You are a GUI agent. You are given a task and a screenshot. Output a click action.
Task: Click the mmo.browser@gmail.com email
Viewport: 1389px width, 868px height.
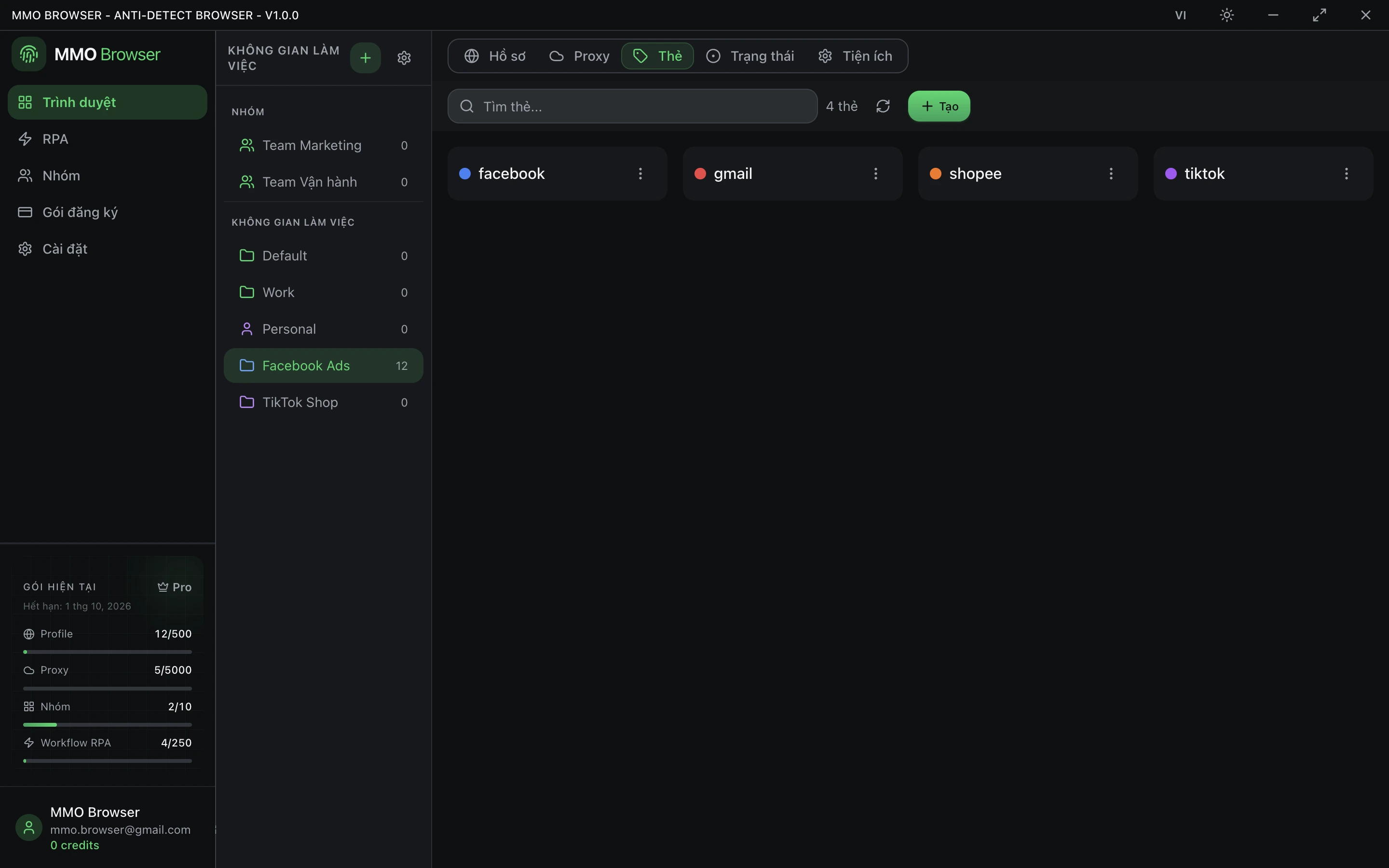tap(120, 829)
